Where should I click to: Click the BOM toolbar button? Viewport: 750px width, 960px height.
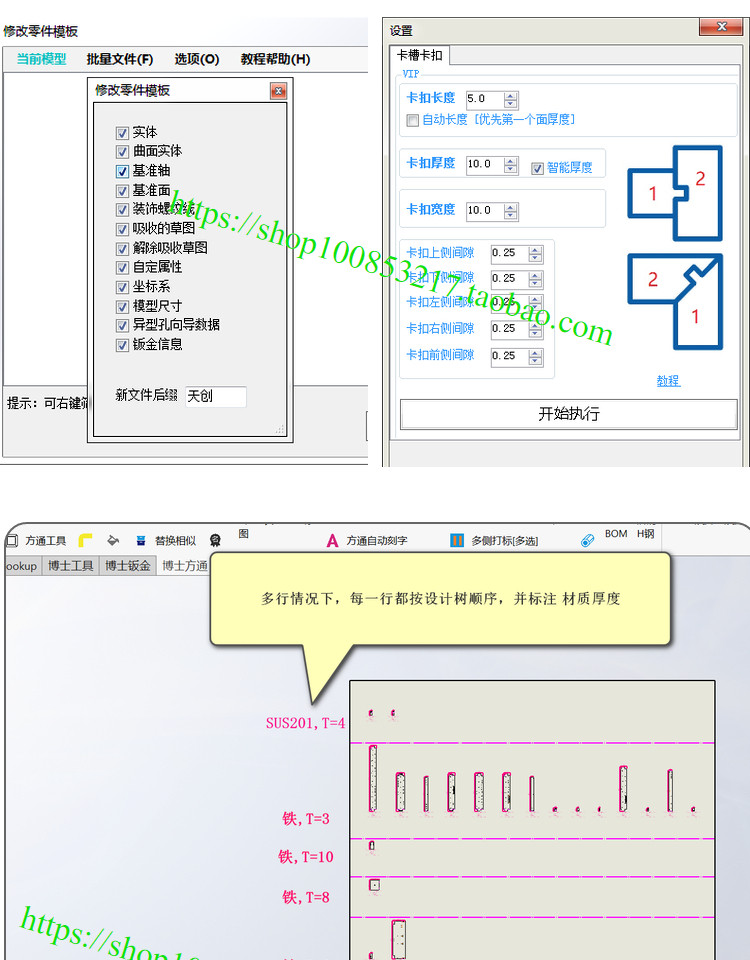pyautogui.click(x=616, y=534)
